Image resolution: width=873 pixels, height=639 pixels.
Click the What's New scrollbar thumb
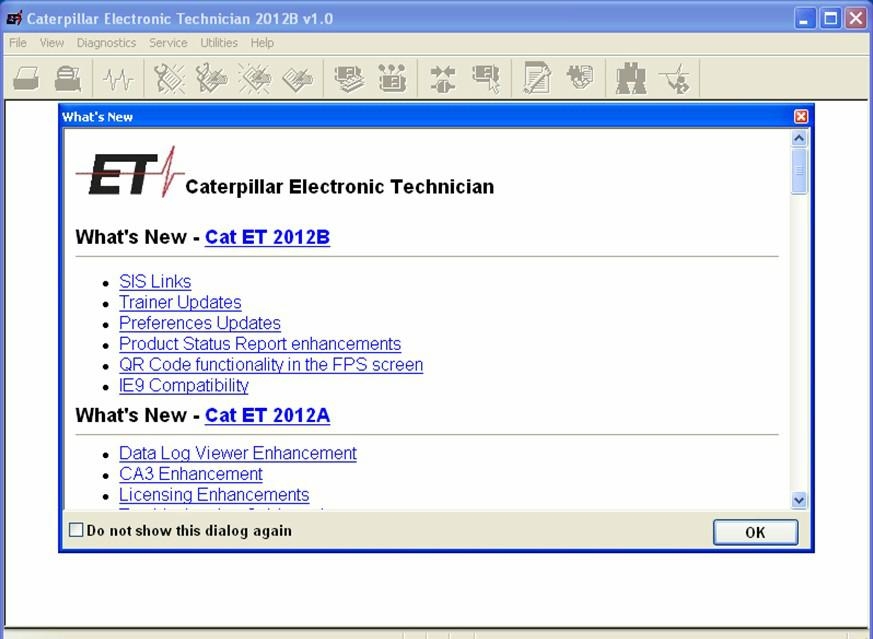pos(799,170)
